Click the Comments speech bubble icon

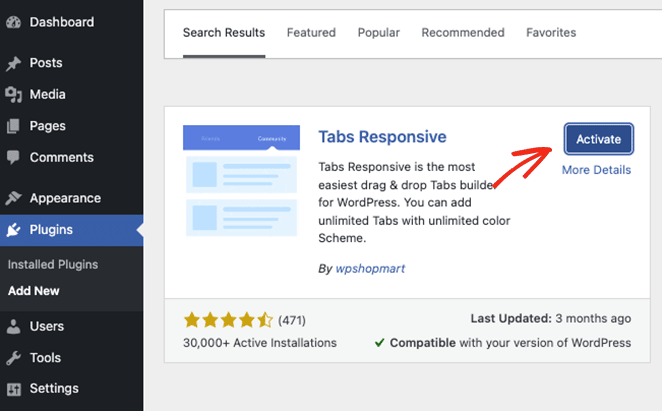13,158
